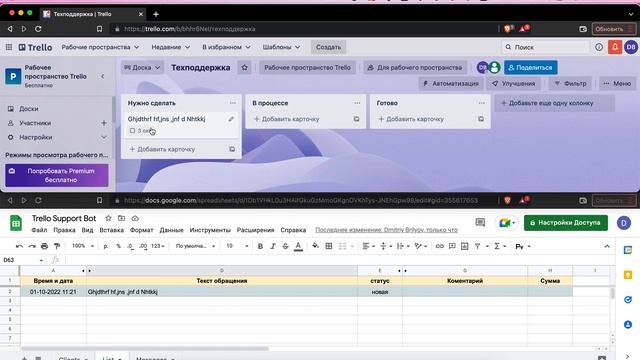Star the Техподдержка board

(244, 68)
